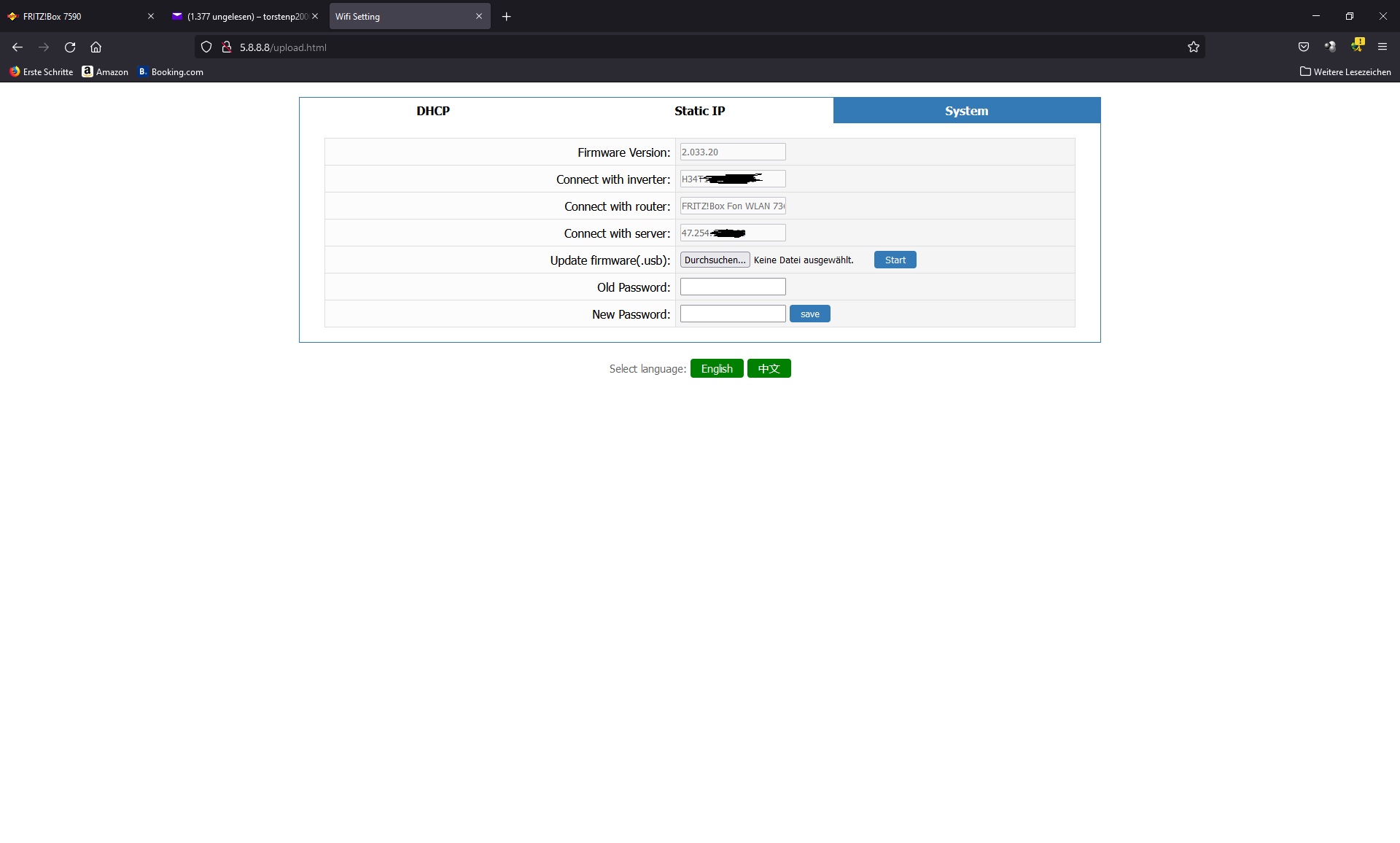The width and height of the screenshot is (1400, 843).
Task: Click save next to New Password
Action: pos(809,314)
